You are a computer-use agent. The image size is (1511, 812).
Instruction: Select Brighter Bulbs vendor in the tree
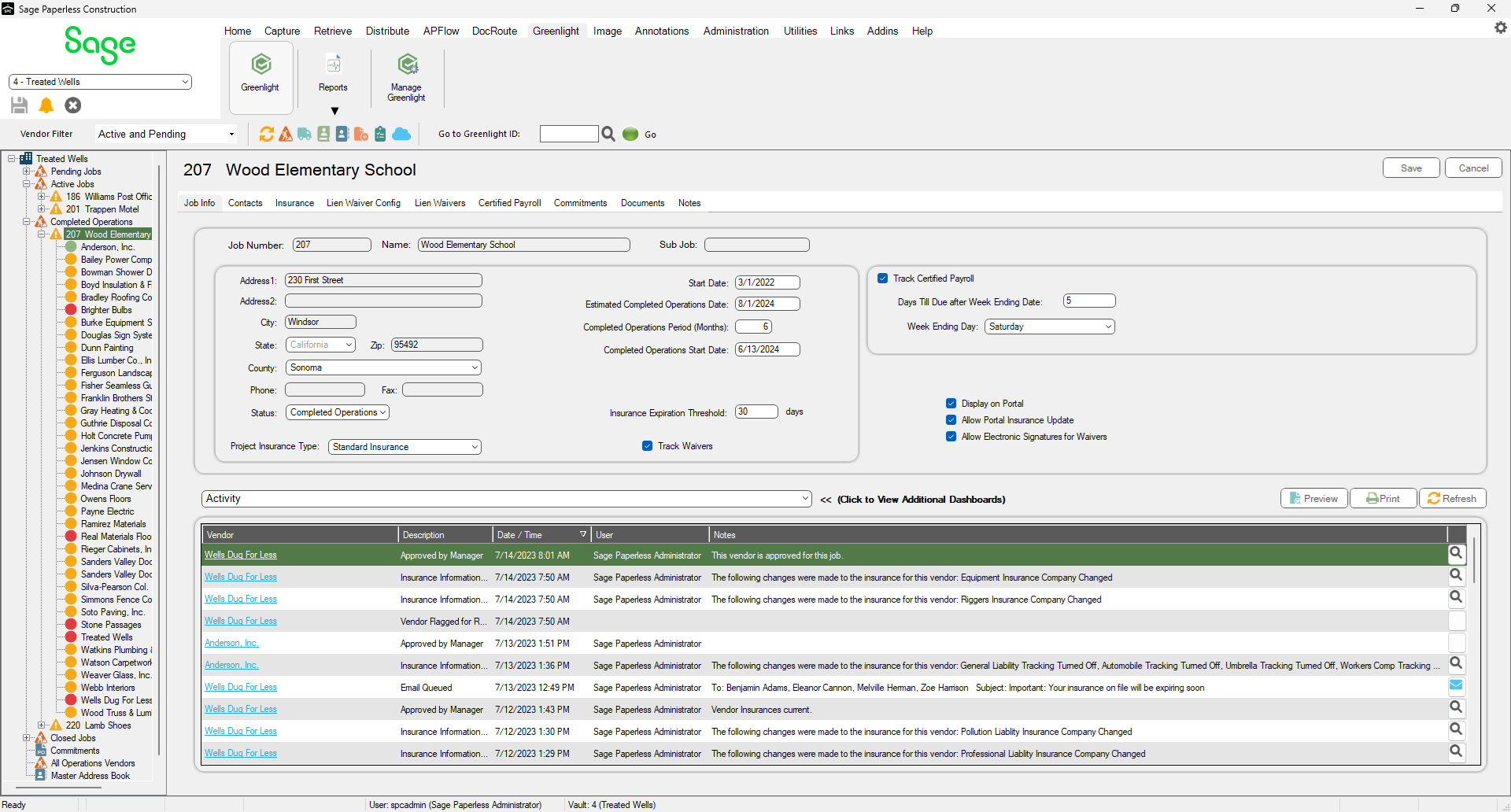(106, 310)
